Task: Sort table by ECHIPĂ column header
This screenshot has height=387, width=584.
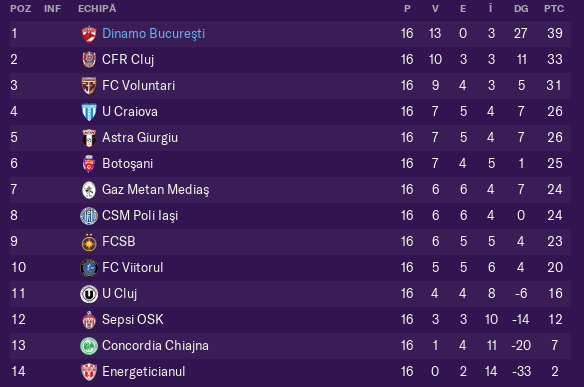Action: click(97, 8)
